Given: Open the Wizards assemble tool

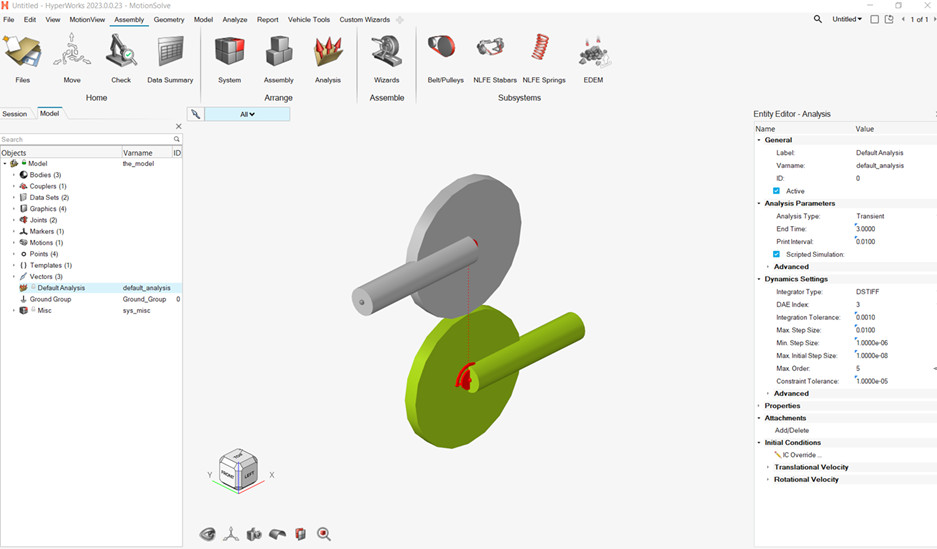Looking at the screenshot, I should (386, 51).
